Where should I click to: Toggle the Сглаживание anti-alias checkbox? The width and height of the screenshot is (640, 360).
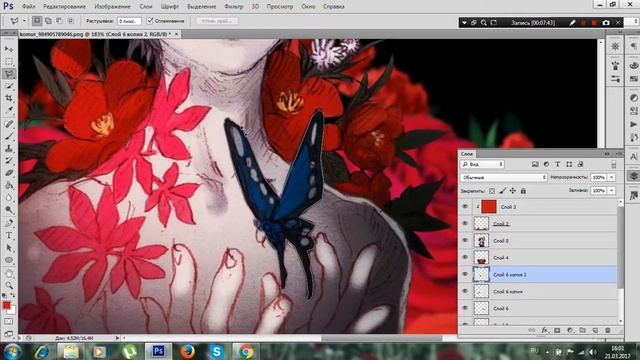coord(150,20)
